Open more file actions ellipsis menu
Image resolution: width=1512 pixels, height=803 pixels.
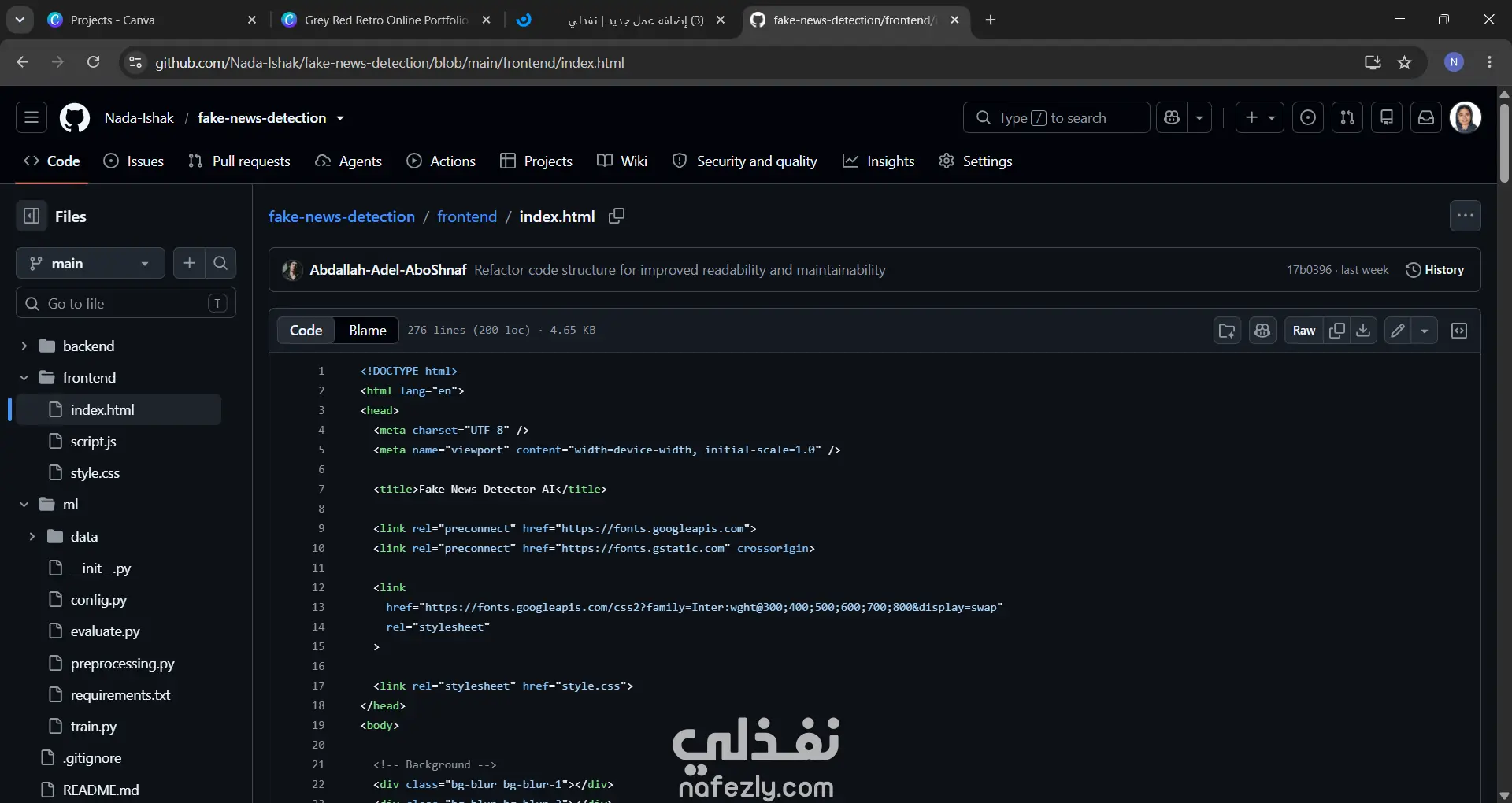[1466, 216]
